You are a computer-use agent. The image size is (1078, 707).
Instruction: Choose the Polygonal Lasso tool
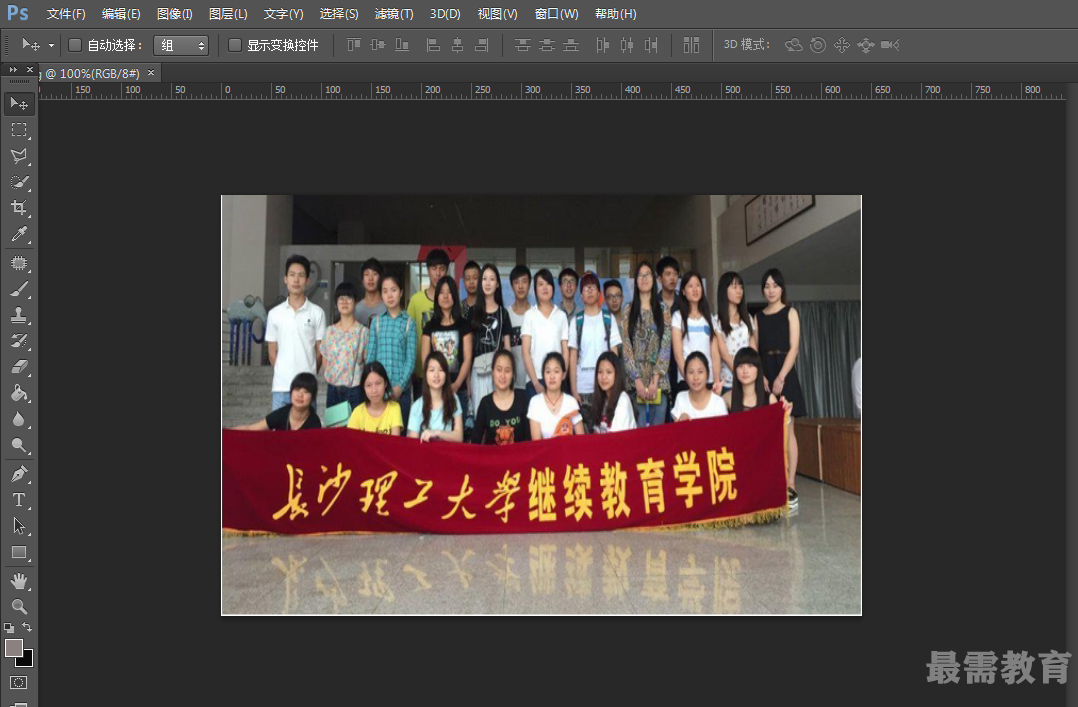(19, 156)
